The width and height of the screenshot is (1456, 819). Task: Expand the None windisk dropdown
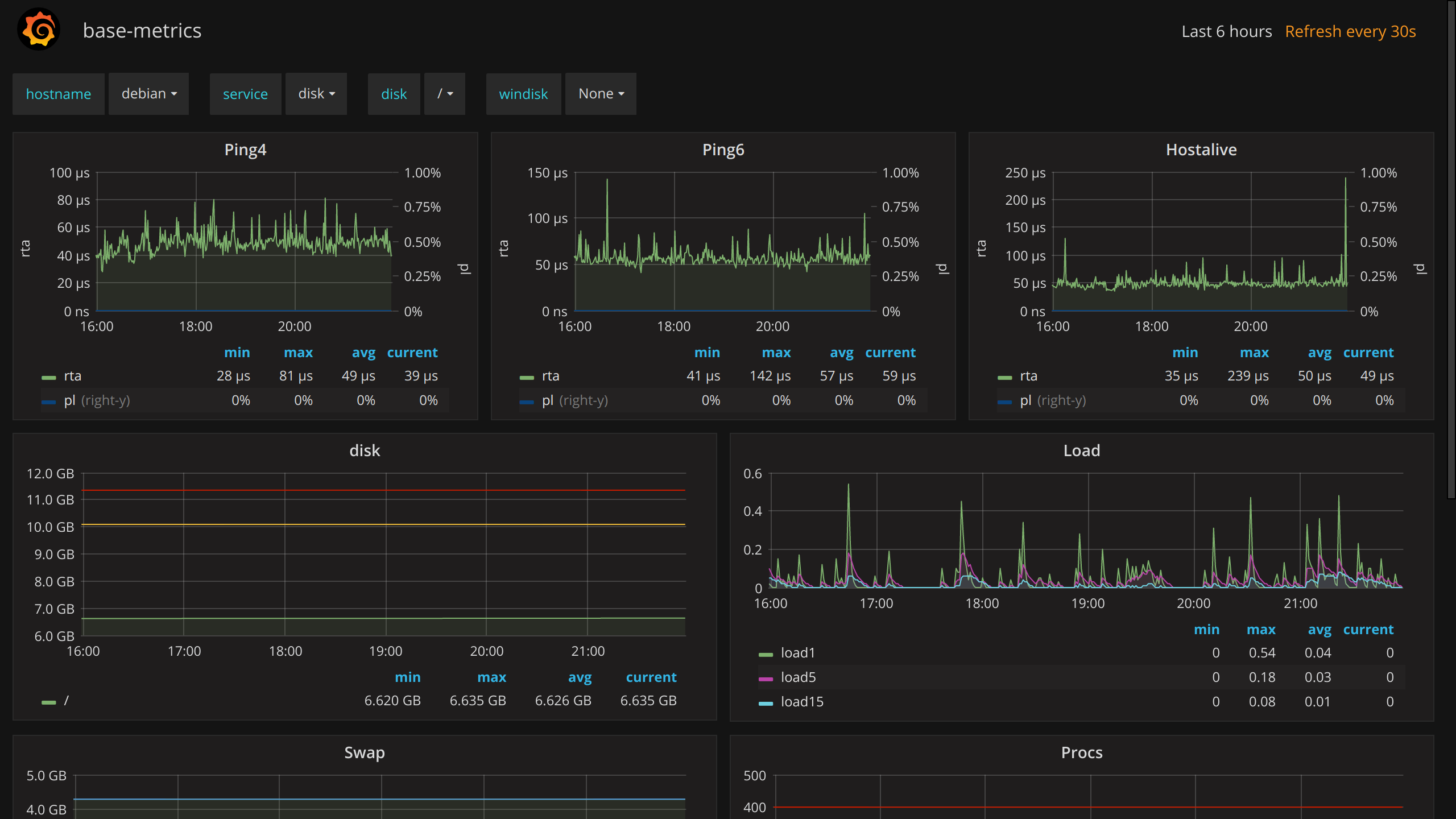click(x=601, y=94)
